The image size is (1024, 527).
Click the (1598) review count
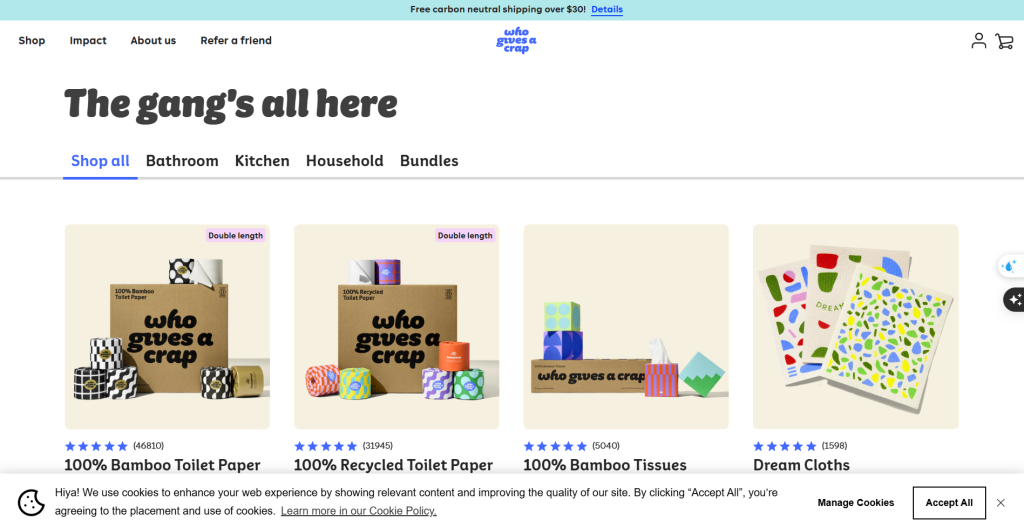tap(834, 445)
